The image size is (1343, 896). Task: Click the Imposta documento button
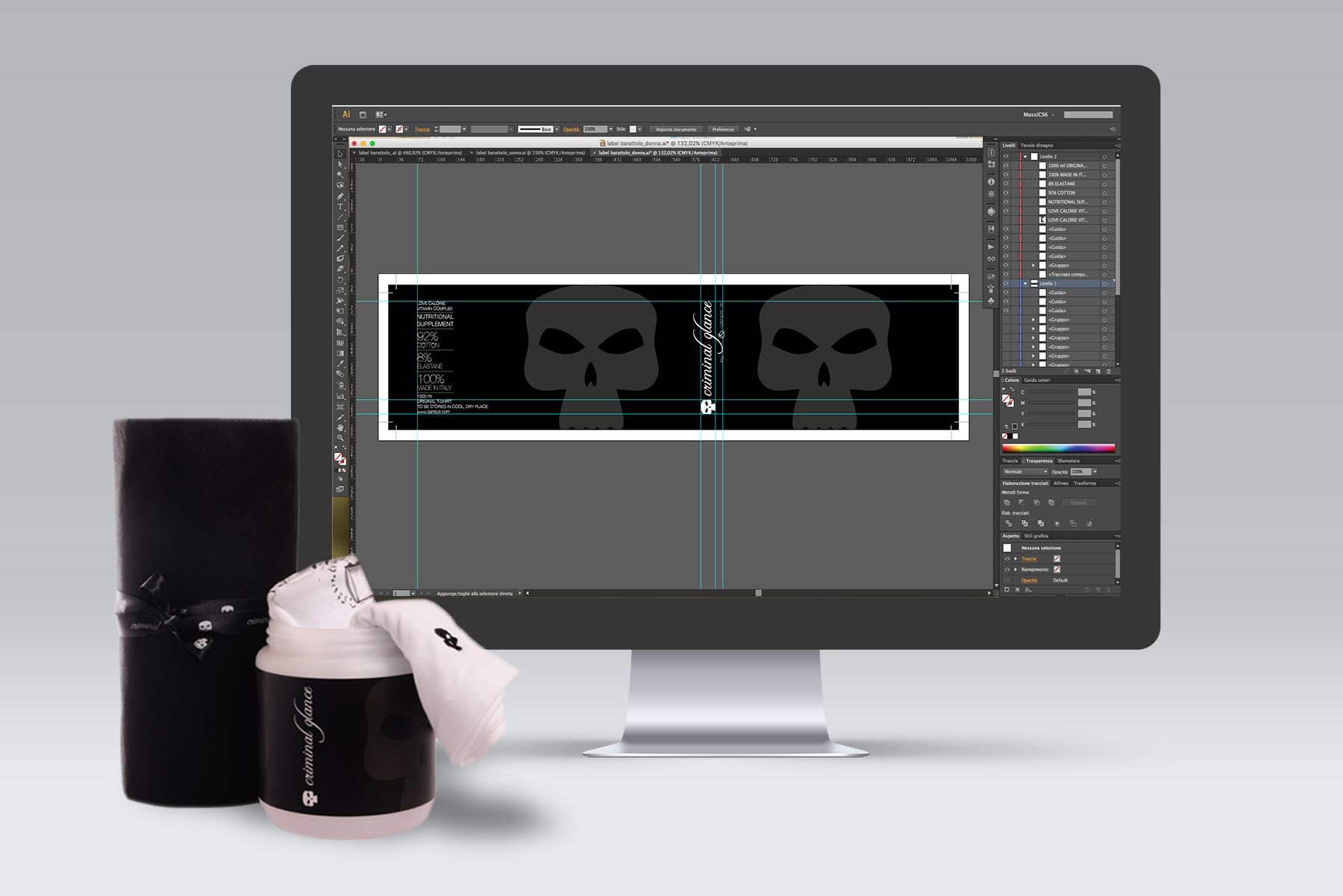click(x=676, y=129)
